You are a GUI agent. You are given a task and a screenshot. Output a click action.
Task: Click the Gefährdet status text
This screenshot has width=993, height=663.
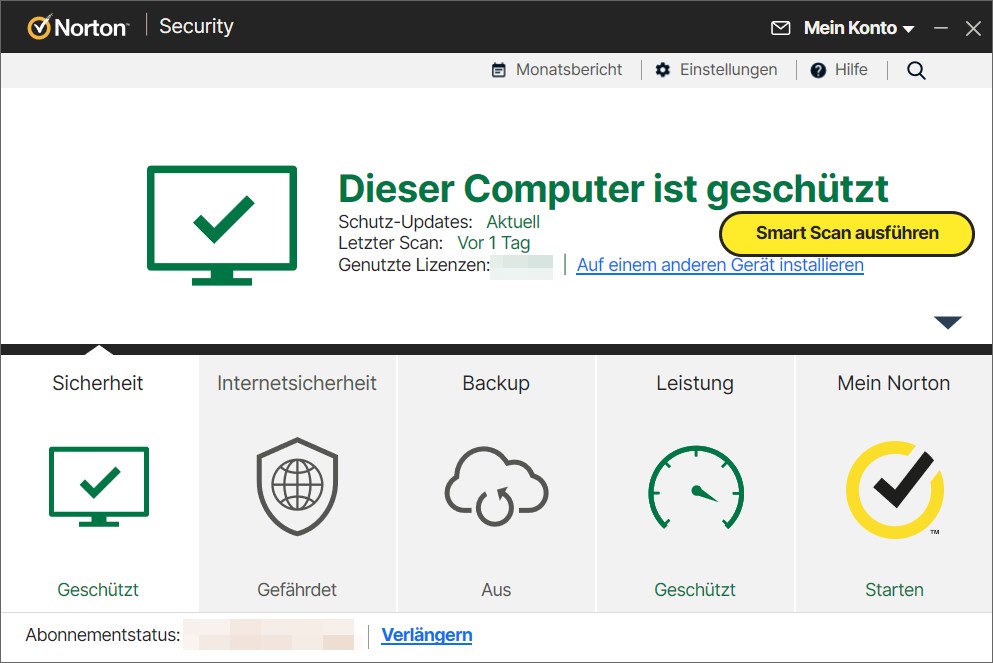click(x=296, y=590)
